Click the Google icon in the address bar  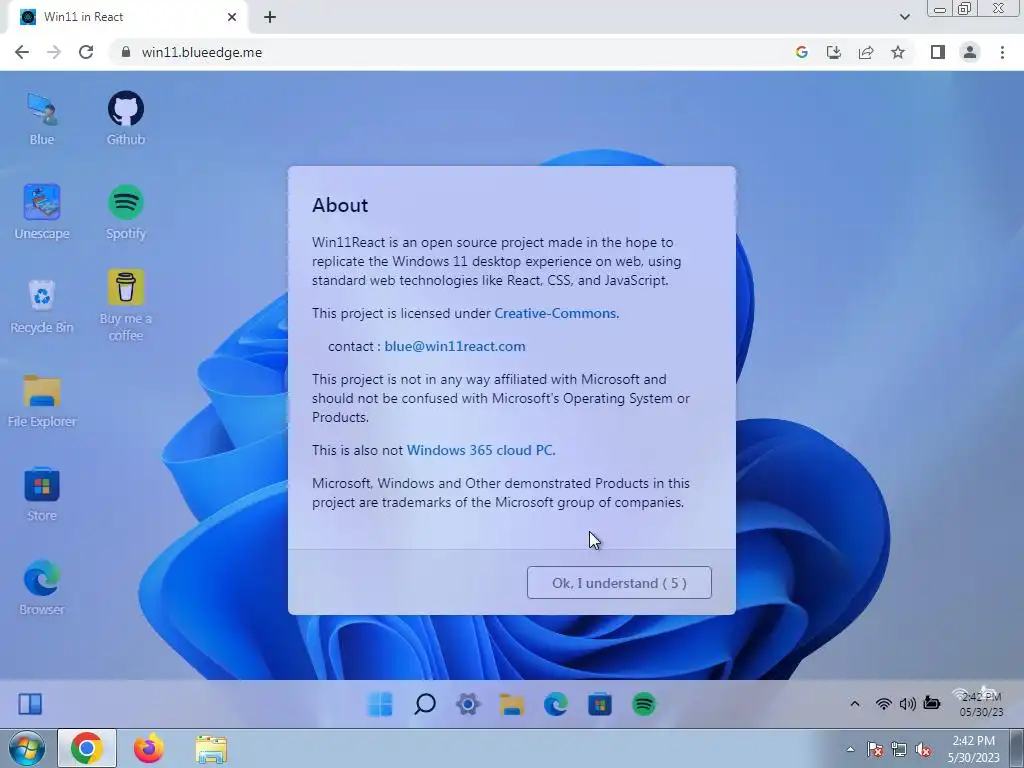(x=802, y=52)
